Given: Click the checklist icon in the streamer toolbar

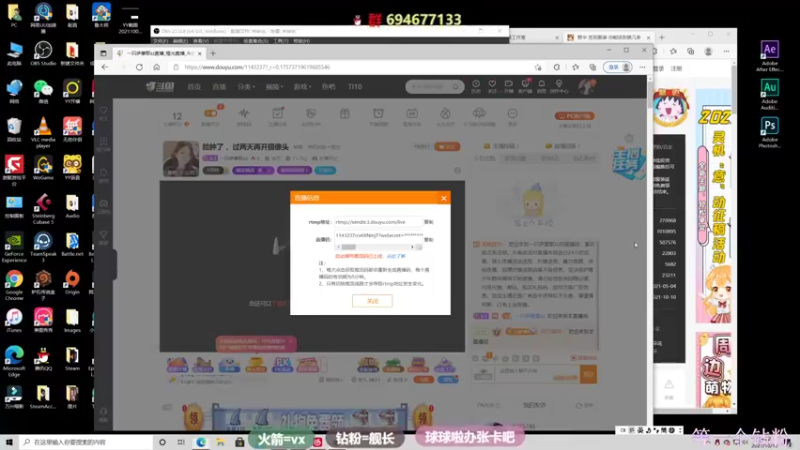Looking at the screenshot, I should click(x=278, y=114).
